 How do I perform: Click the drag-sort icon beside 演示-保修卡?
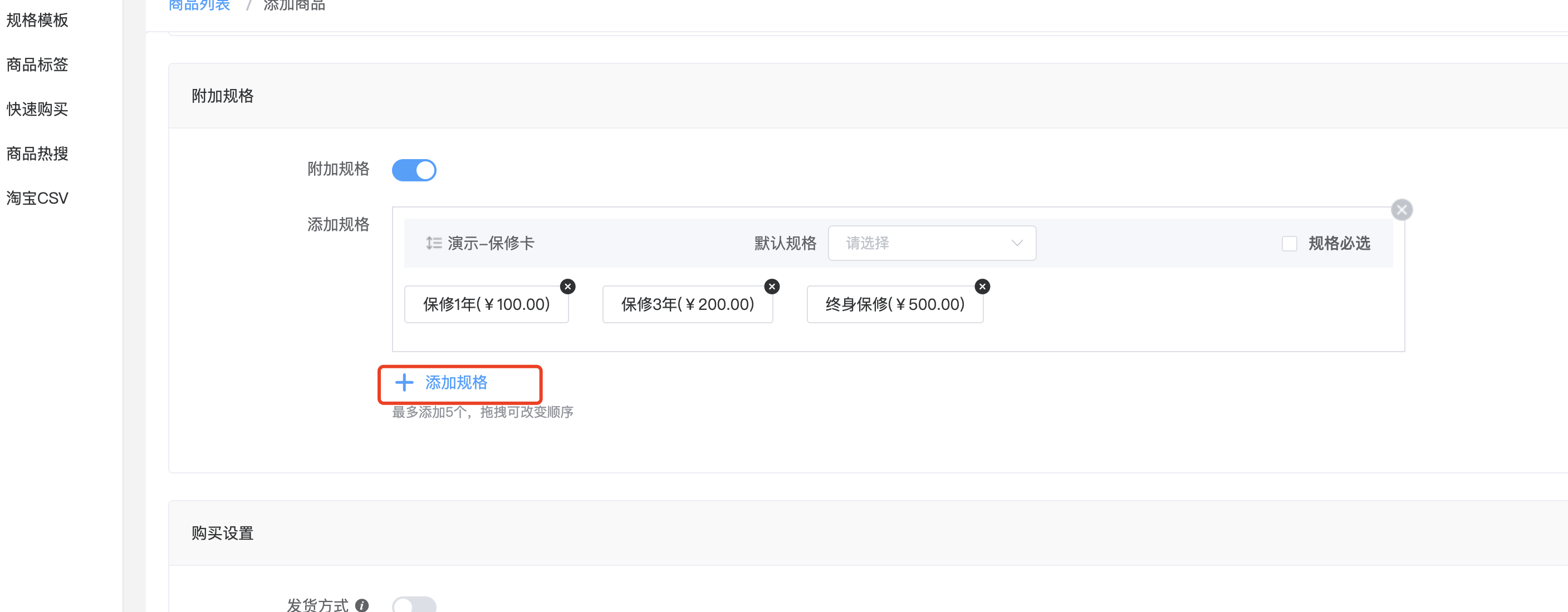tap(433, 243)
